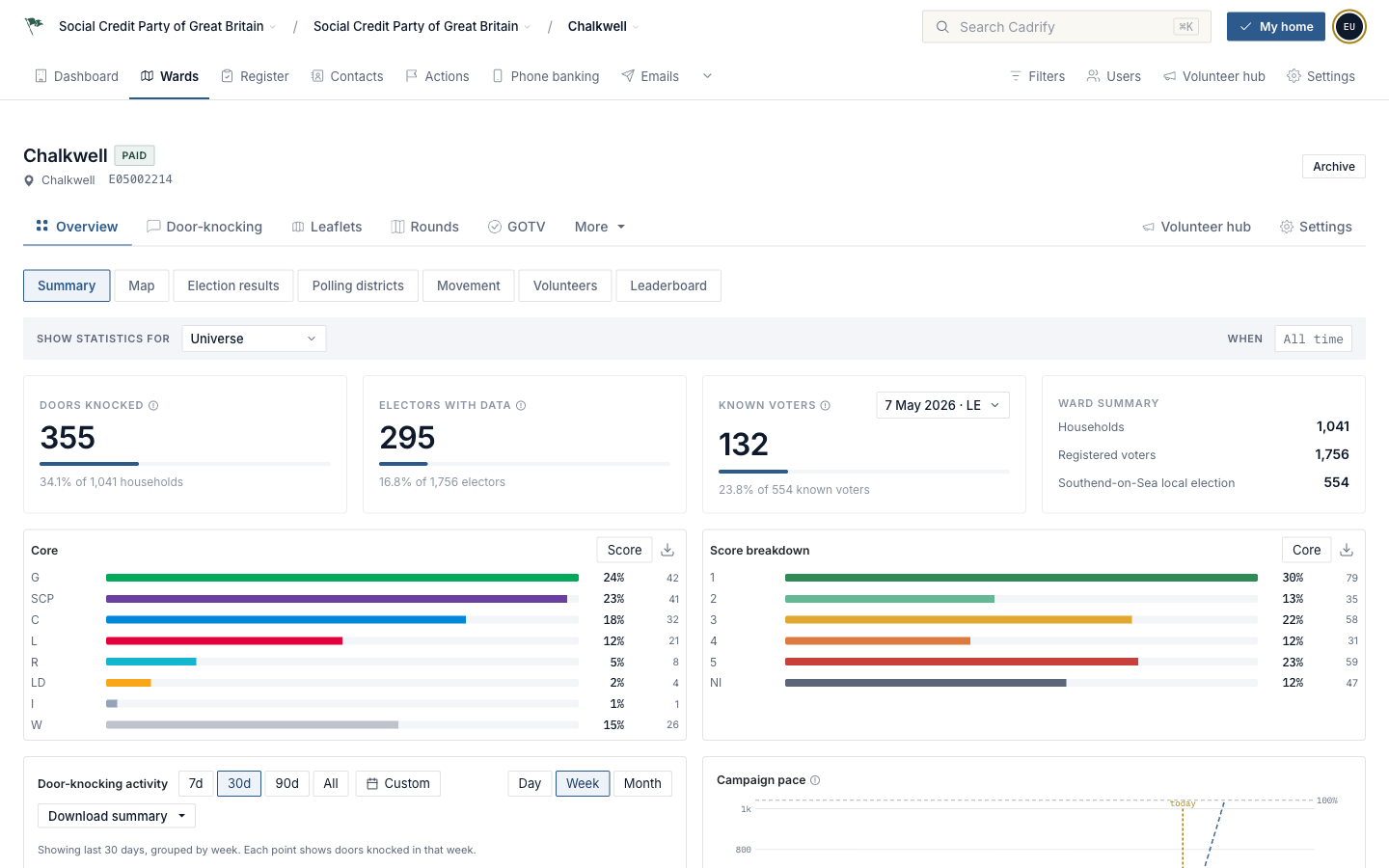The image size is (1389, 868).
Task: Switch to the Door-knocking tab
Action: click(x=204, y=227)
